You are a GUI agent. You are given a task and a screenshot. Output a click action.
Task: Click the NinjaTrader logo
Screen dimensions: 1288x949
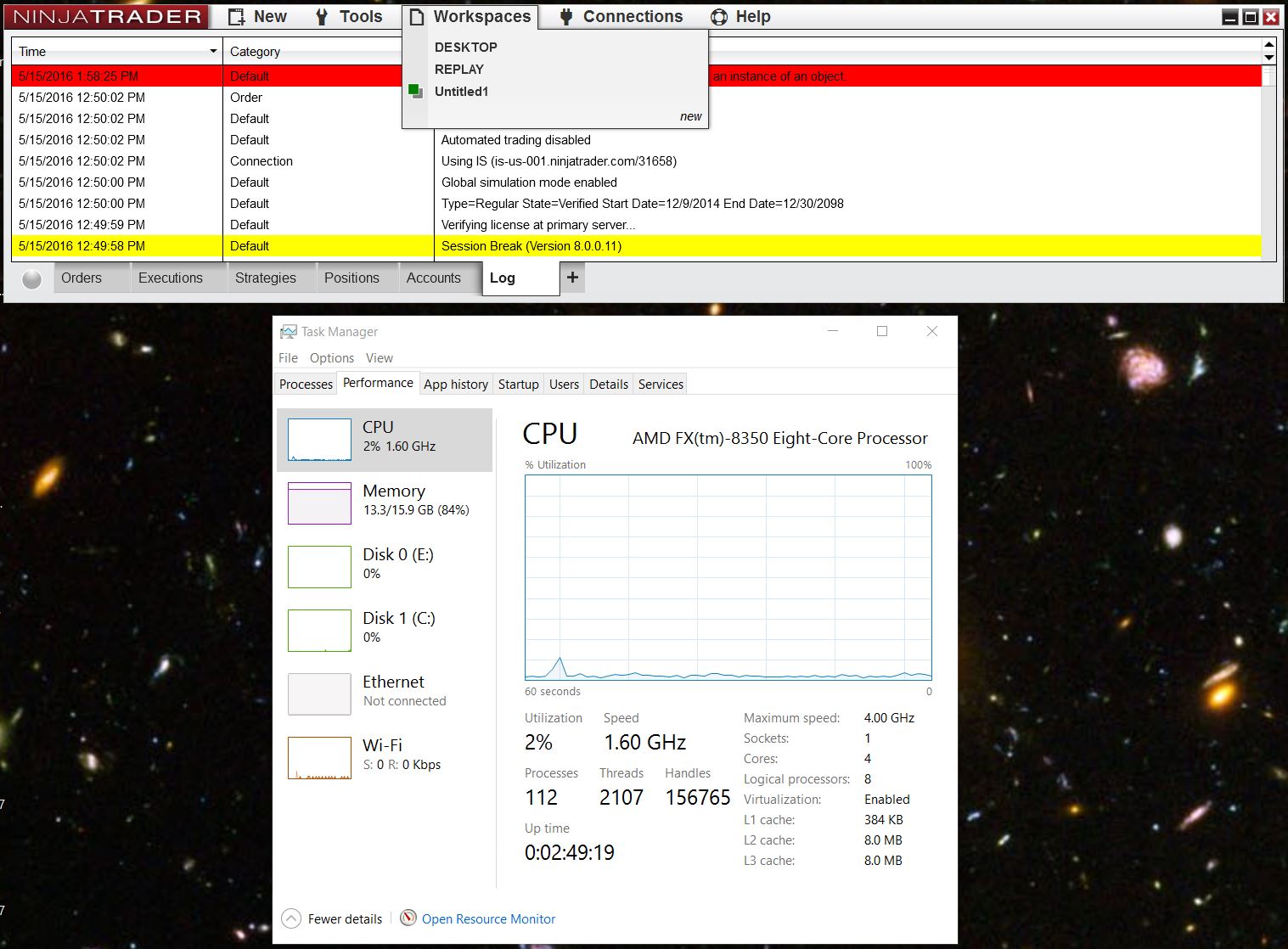pyautogui.click(x=108, y=16)
